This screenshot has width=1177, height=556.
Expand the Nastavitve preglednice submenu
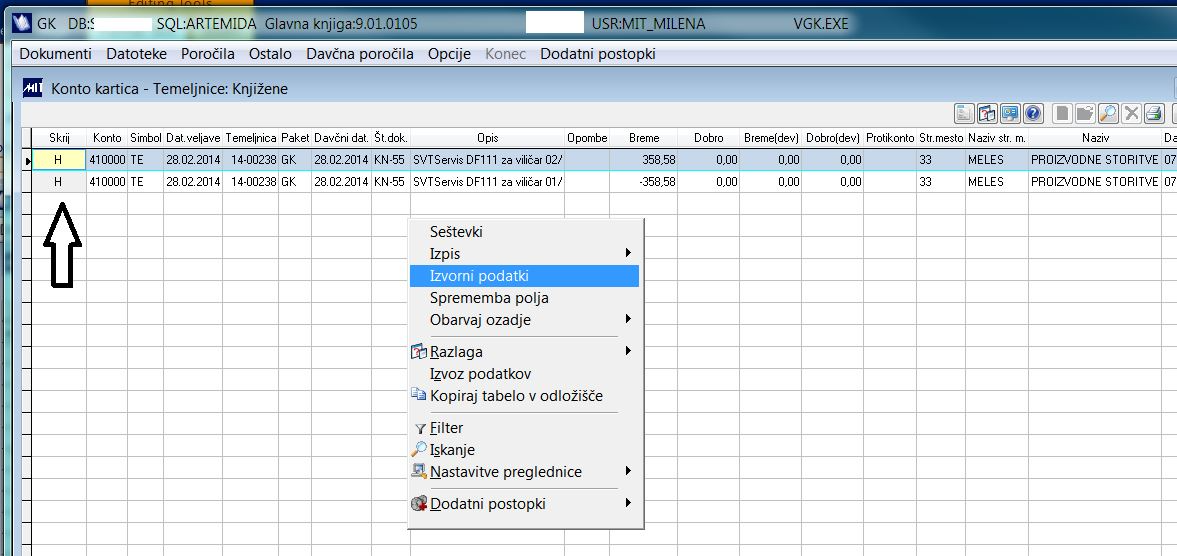point(628,472)
